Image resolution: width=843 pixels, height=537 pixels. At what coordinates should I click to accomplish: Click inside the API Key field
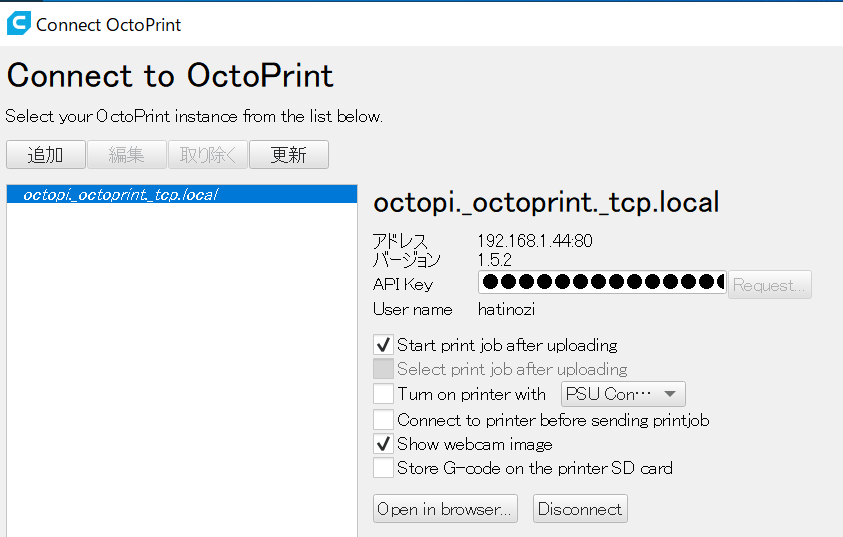pyautogui.click(x=602, y=282)
